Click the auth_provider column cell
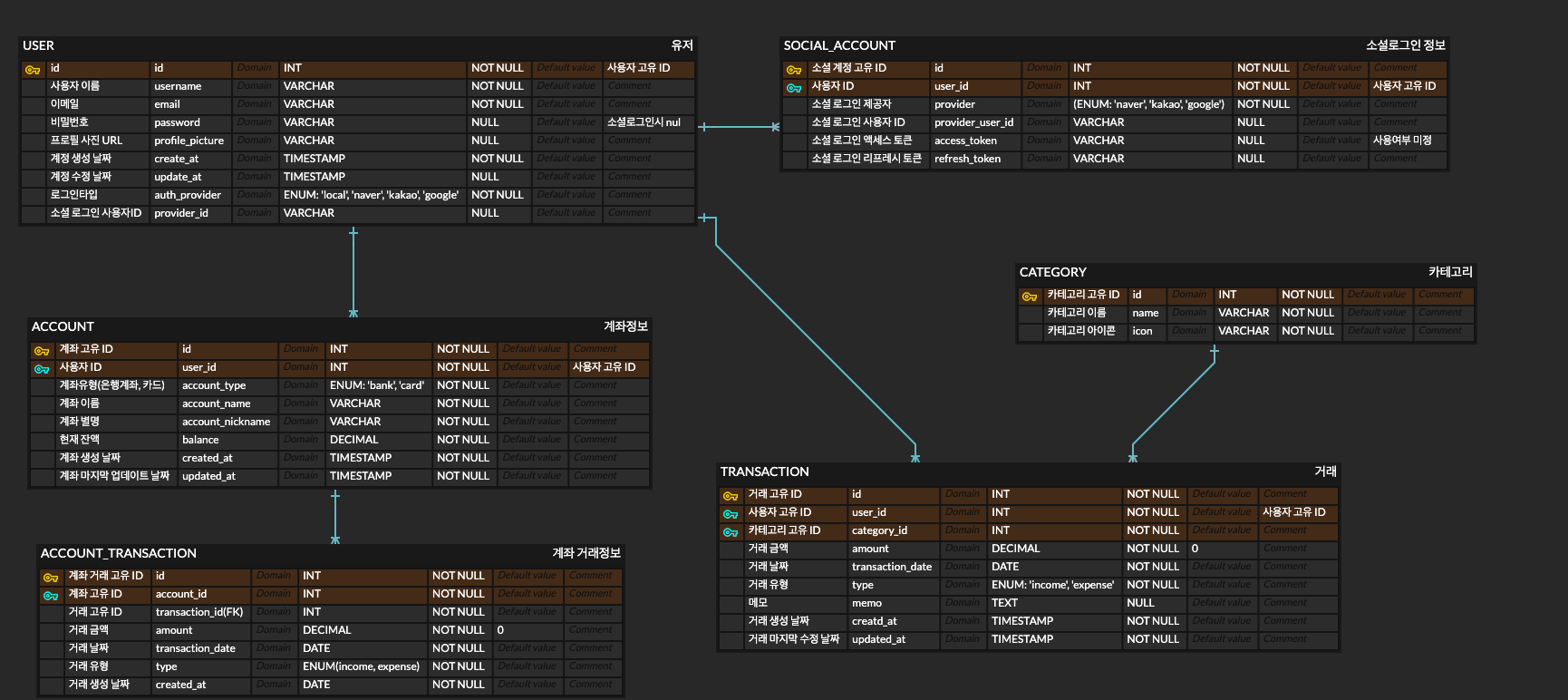 point(191,195)
